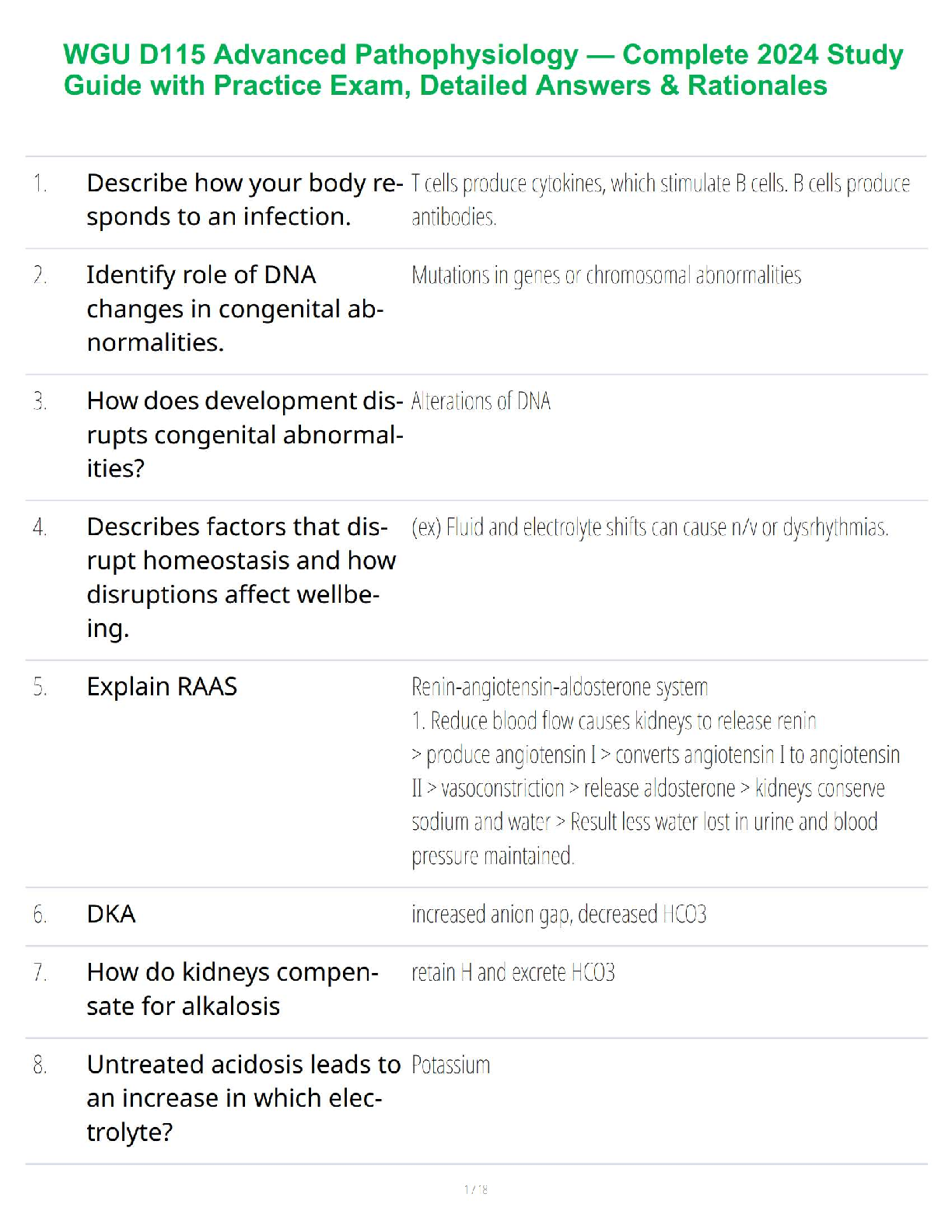Select the fluid and electrolyte shifts answer

click(x=649, y=528)
